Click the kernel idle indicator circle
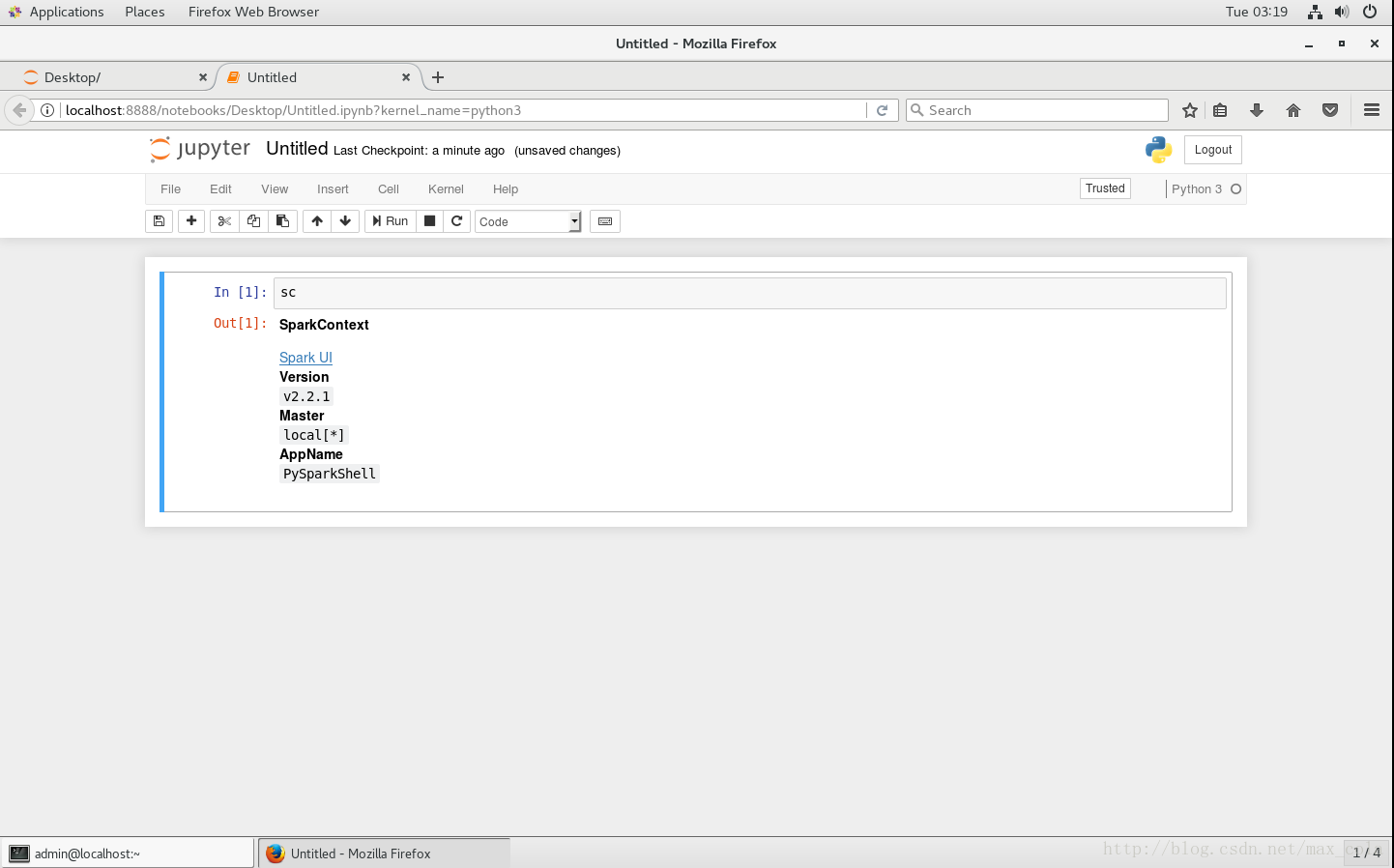1394x868 pixels. pyautogui.click(x=1235, y=189)
